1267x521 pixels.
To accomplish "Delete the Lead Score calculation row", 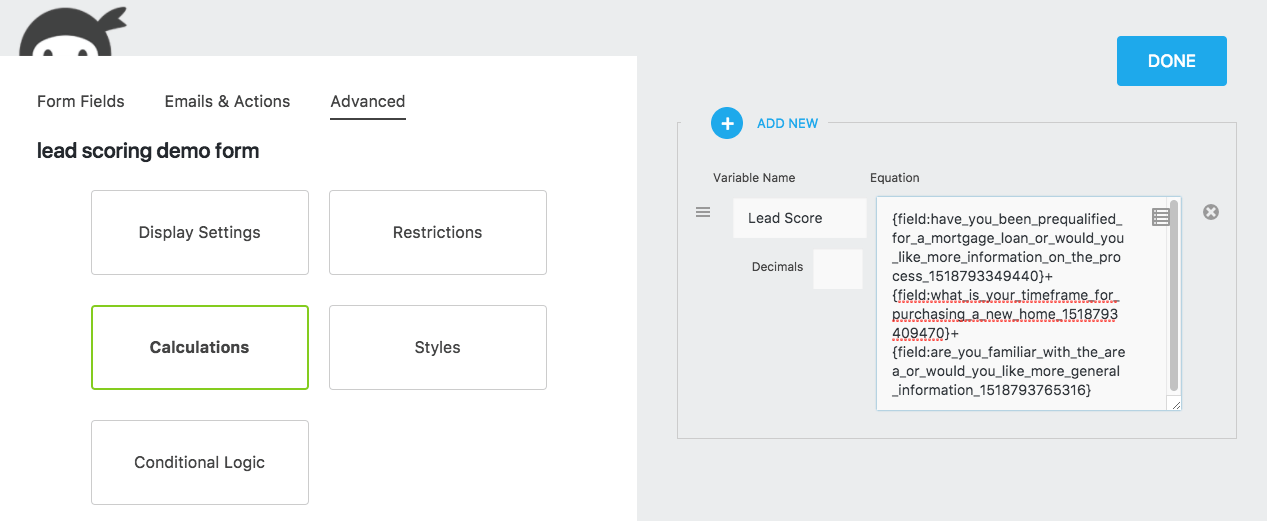I will point(1211,212).
